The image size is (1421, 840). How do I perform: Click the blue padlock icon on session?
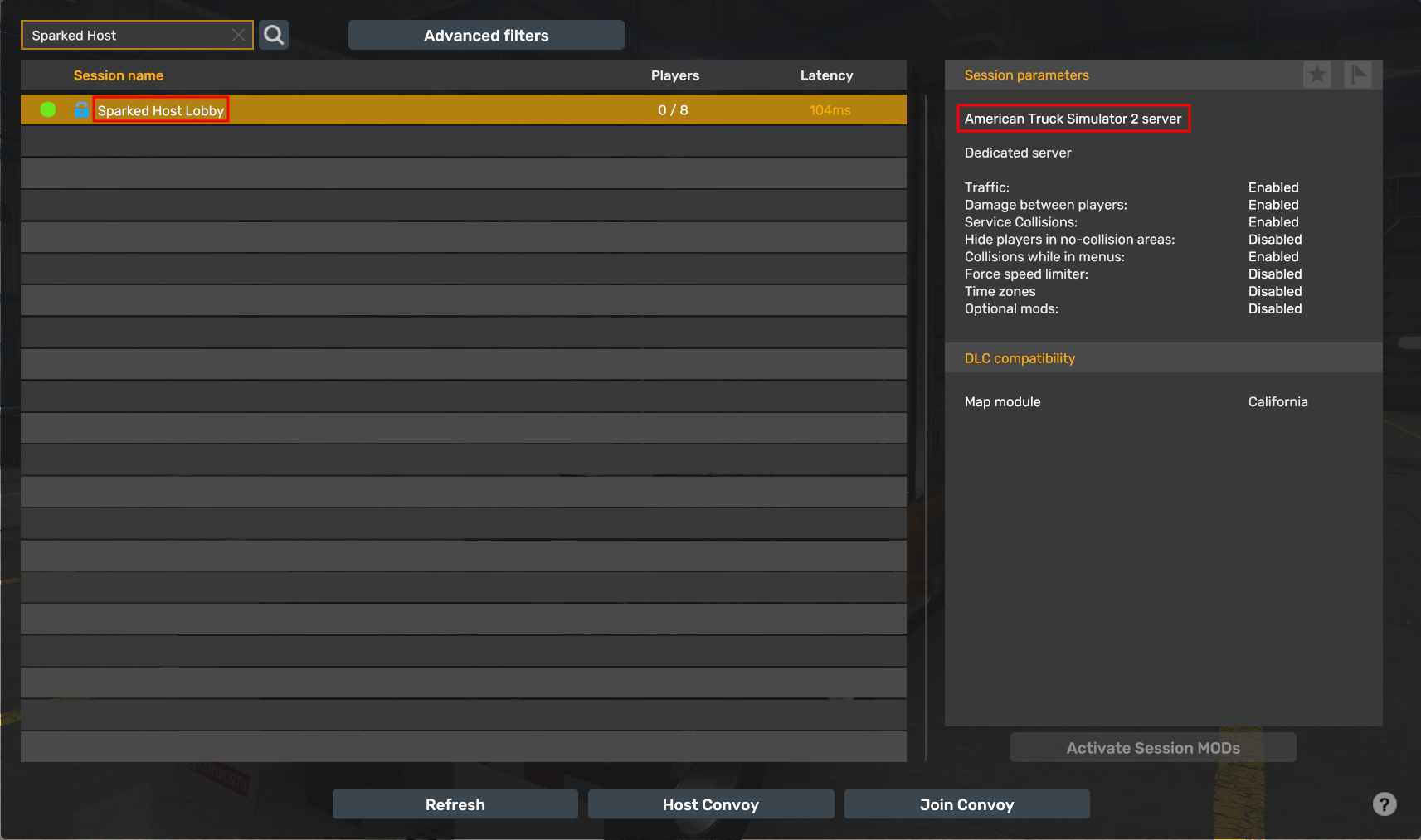click(81, 109)
